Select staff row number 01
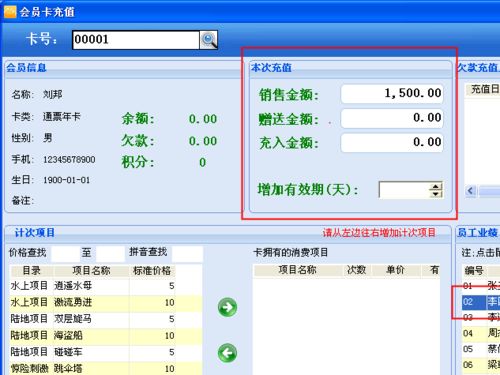Screen dimensions: 500x375 point(481,286)
